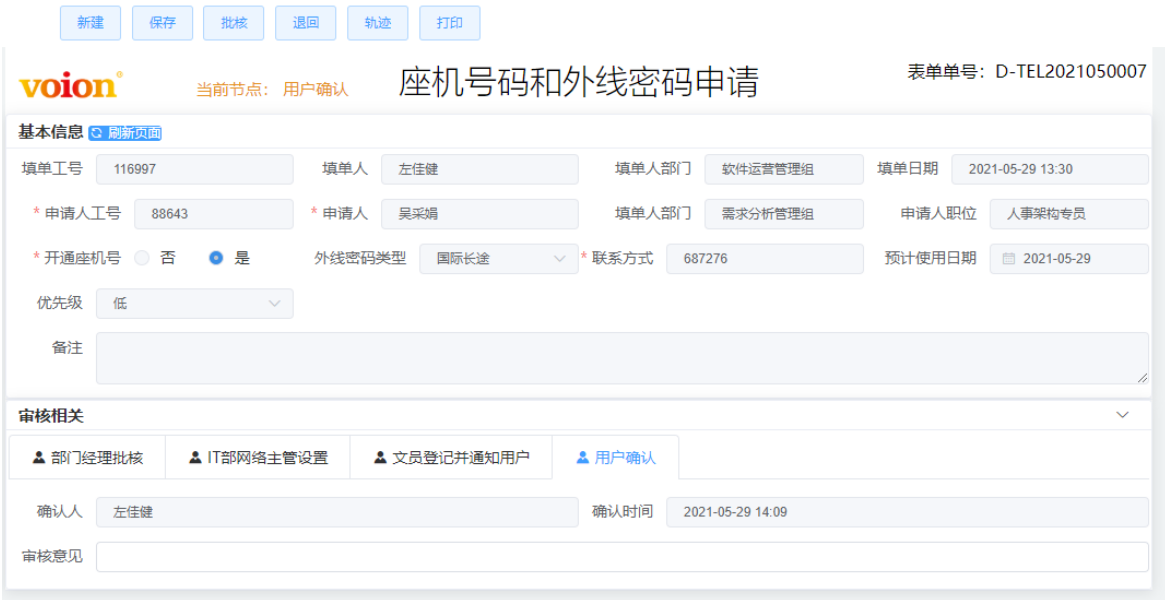1165x600 pixels.
Task: Click the 申请人工号 field 88643
Action: pos(214,214)
